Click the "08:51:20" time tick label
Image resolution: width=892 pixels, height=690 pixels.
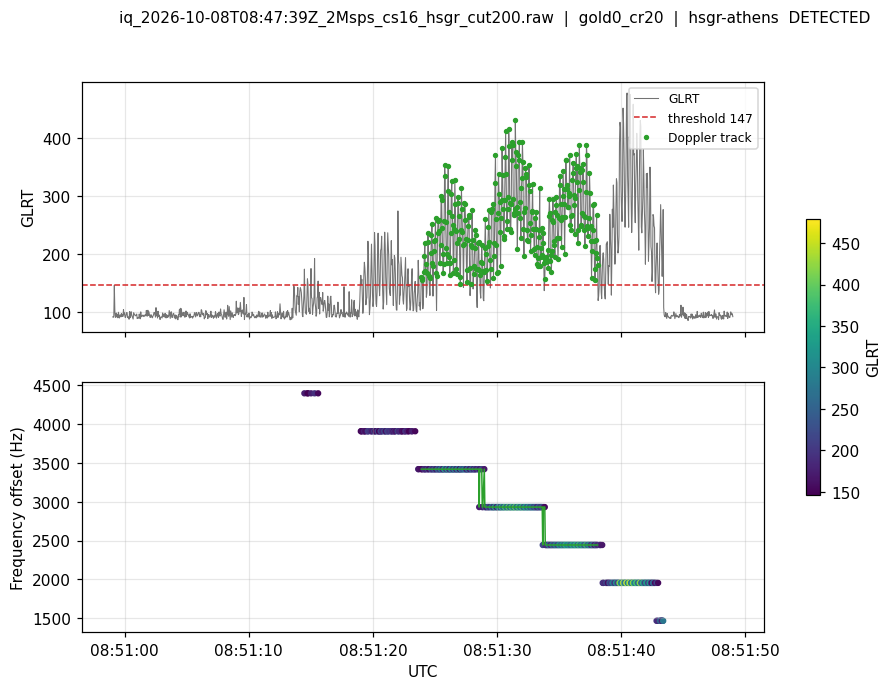pyautogui.click(x=373, y=650)
